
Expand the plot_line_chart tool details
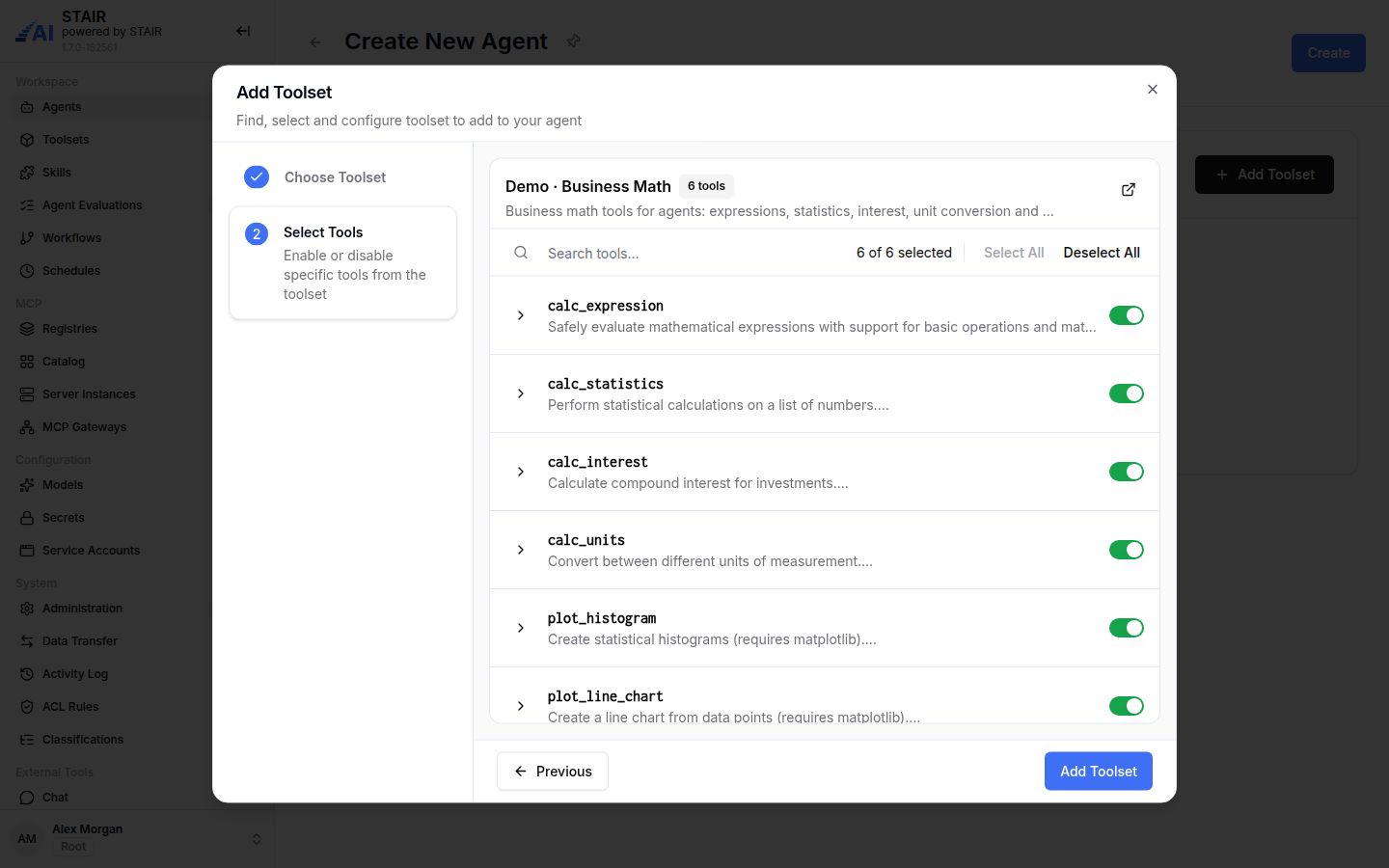pyautogui.click(x=521, y=706)
